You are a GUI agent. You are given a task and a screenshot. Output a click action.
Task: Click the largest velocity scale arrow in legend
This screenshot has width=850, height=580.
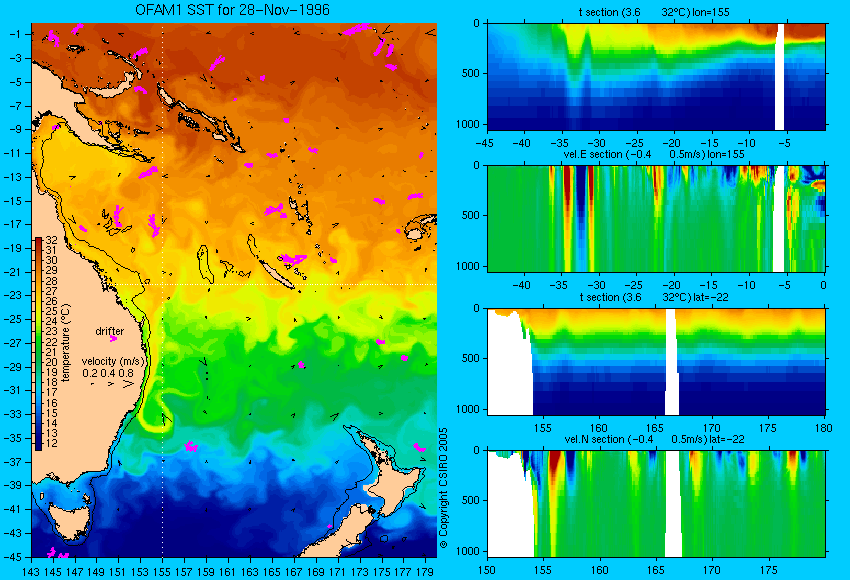(x=128, y=384)
